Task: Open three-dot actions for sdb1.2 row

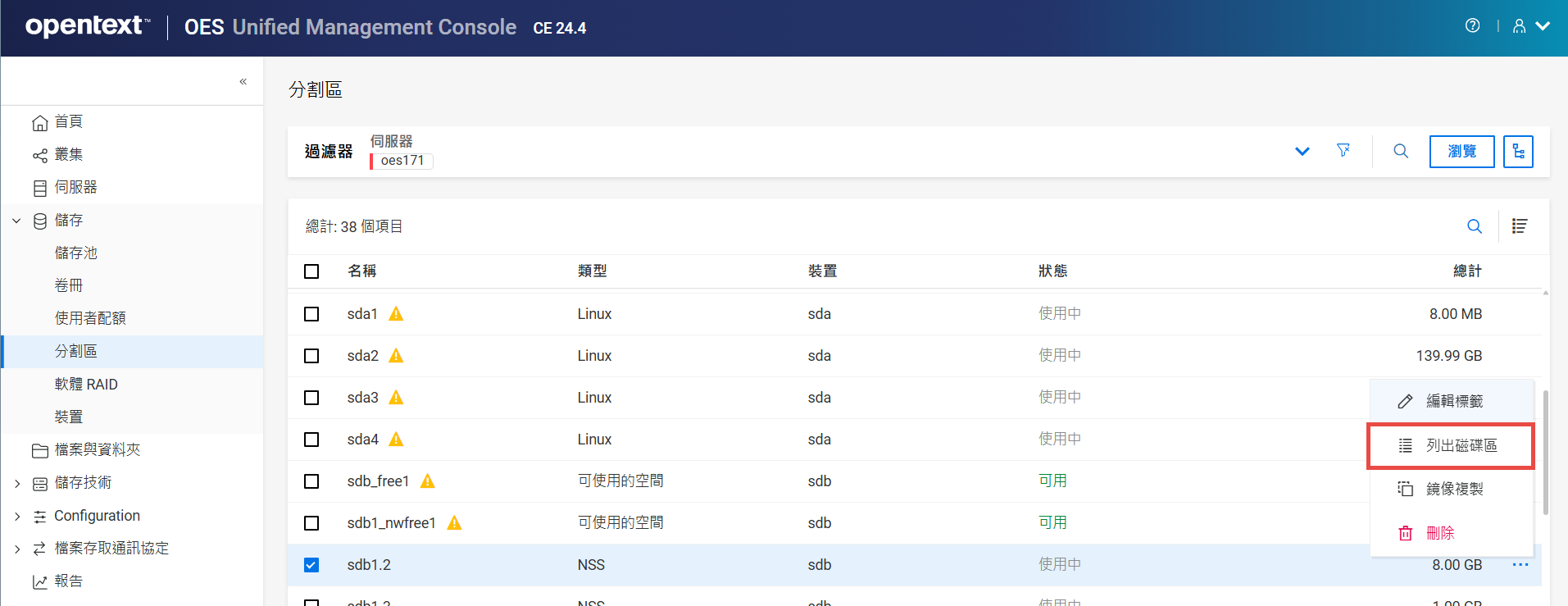Action: tap(1520, 565)
